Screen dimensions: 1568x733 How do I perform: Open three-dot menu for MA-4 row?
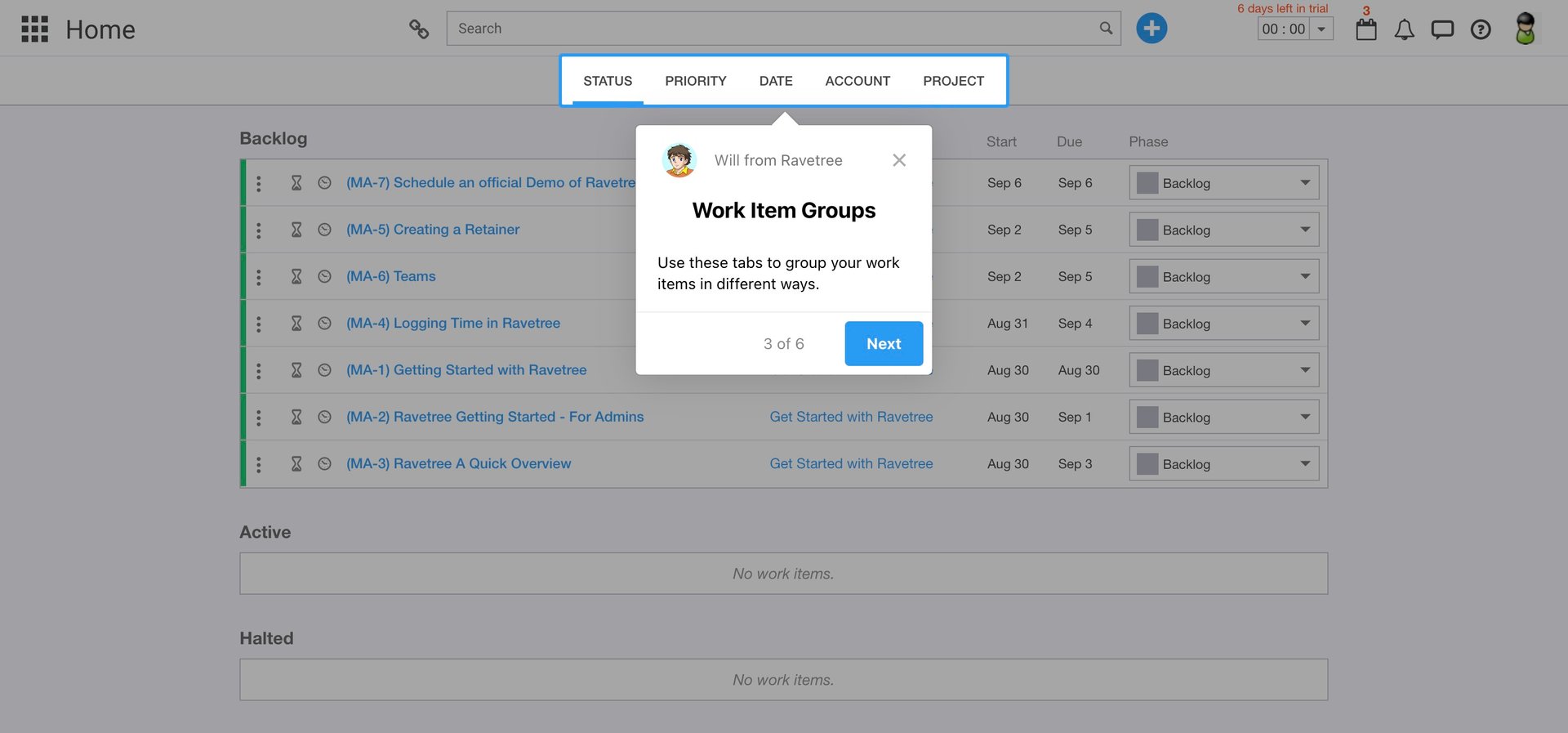pos(259,324)
